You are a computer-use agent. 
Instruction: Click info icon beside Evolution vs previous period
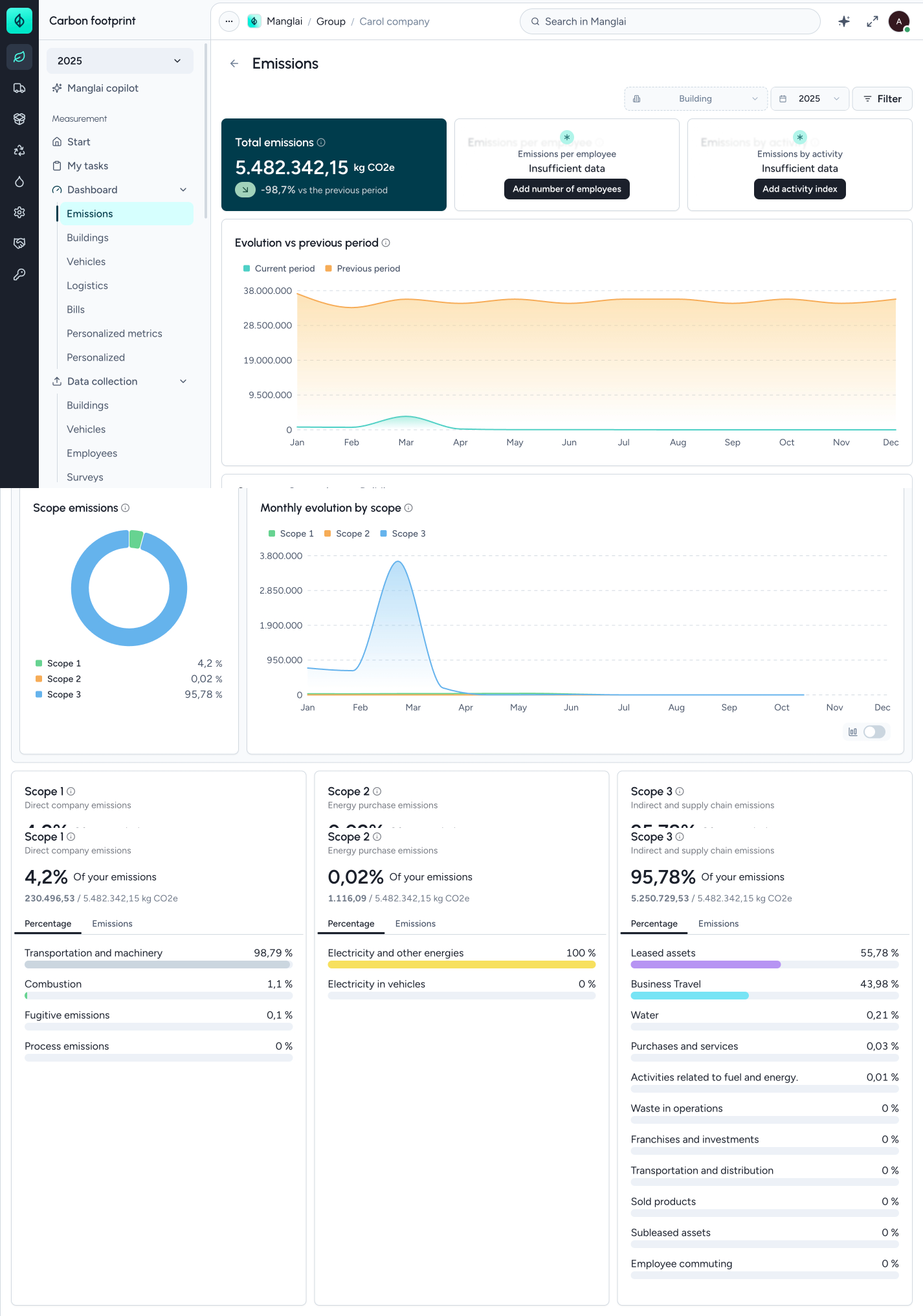[x=386, y=243]
